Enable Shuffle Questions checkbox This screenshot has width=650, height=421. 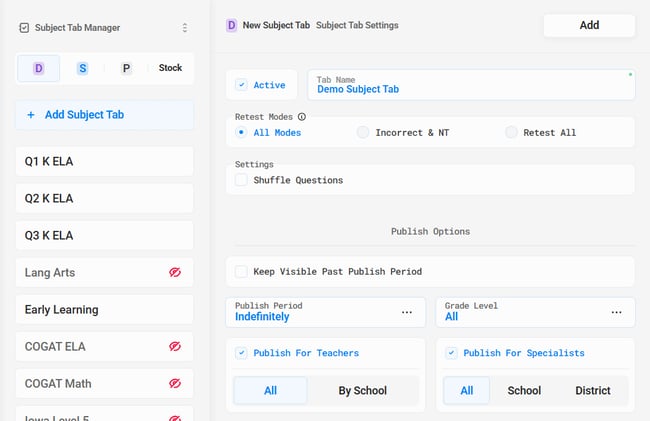[x=241, y=180]
